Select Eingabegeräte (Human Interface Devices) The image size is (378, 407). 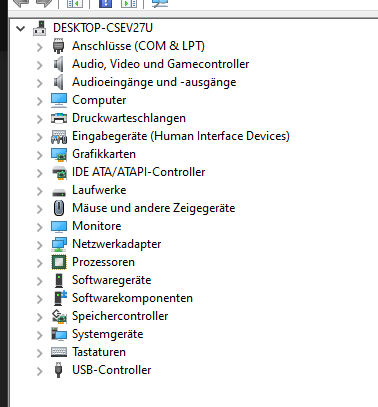coord(181,136)
